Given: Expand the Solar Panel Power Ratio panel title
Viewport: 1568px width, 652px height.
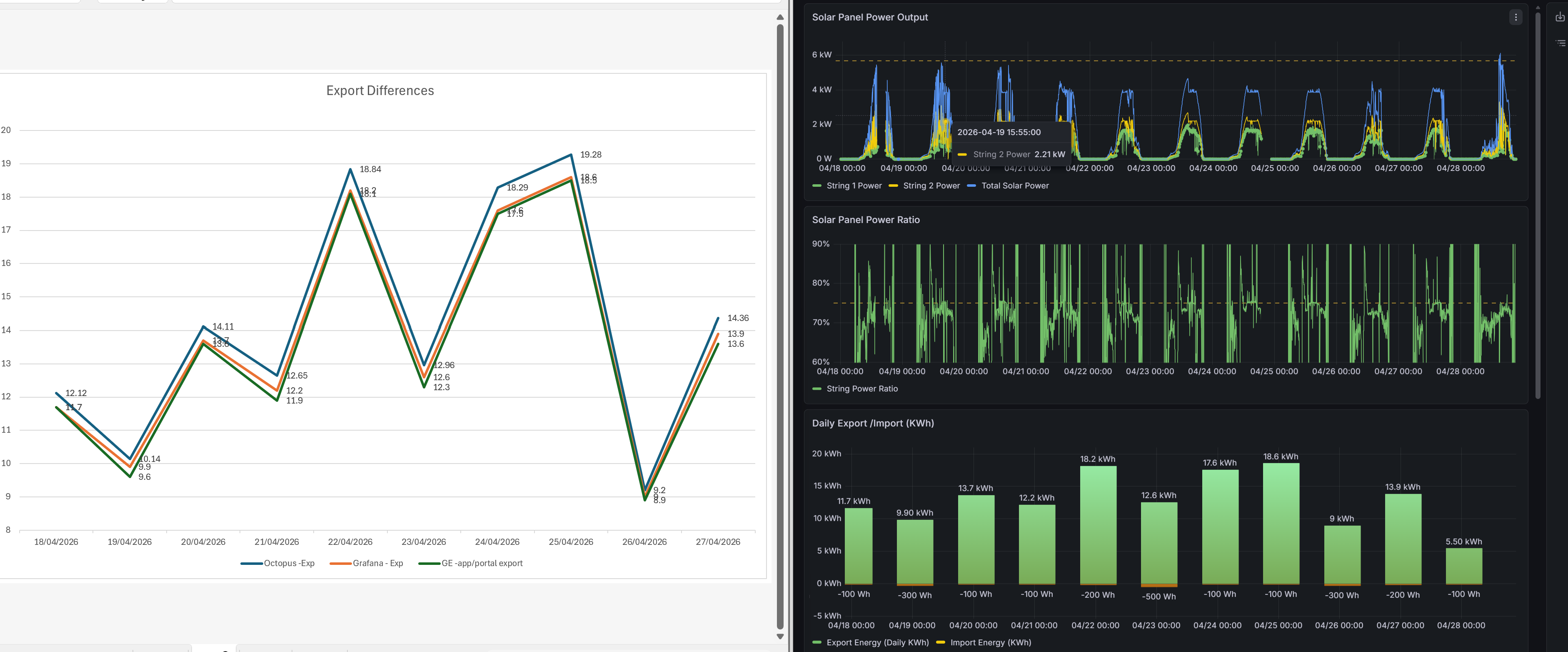Looking at the screenshot, I should click(866, 220).
